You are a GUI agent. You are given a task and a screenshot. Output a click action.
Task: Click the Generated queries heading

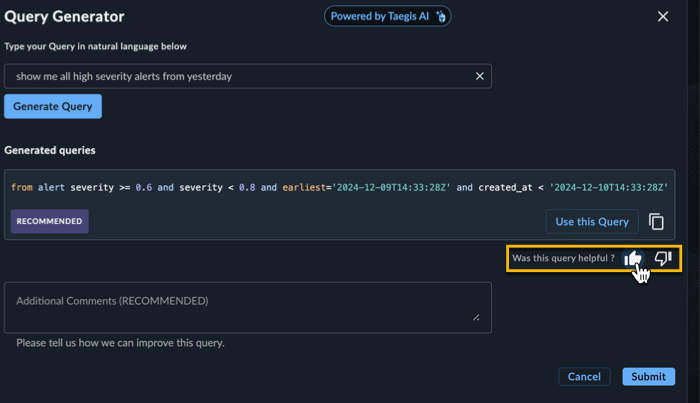(x=50, y=150)
